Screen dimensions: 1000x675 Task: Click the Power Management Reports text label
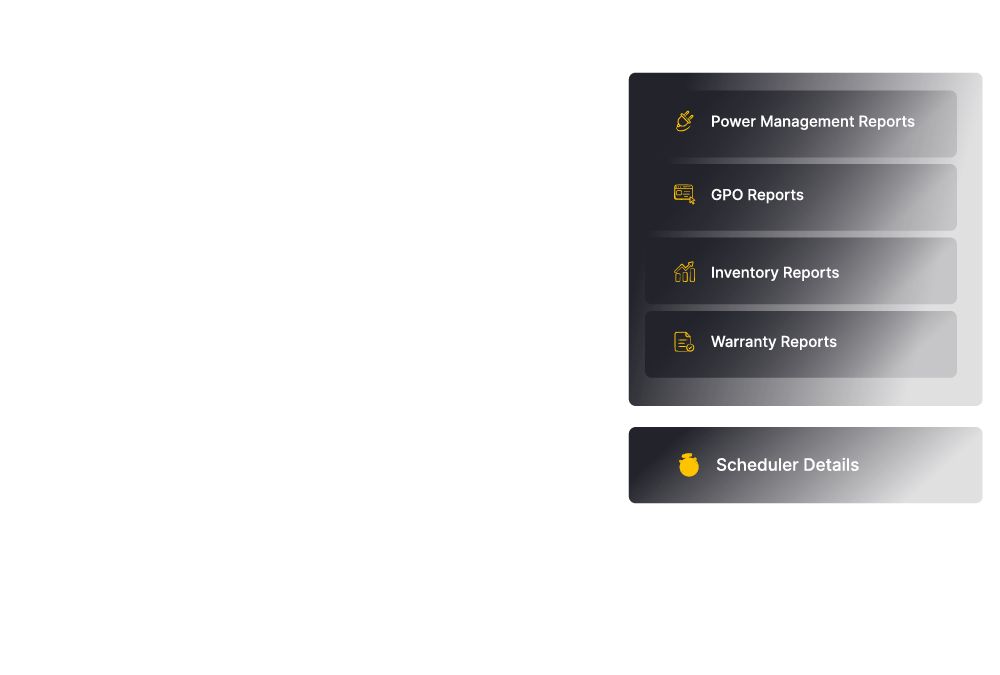[x=812, y=121]
